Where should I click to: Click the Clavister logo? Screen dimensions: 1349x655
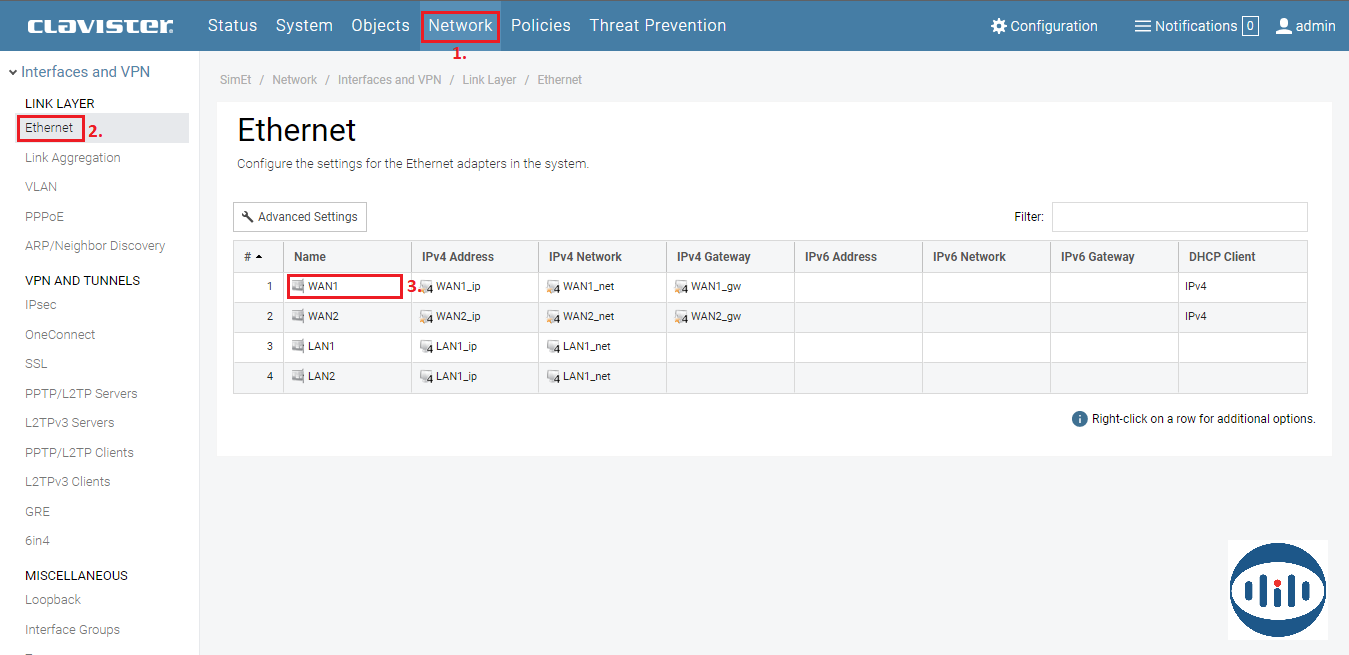(x=100, y=26)
